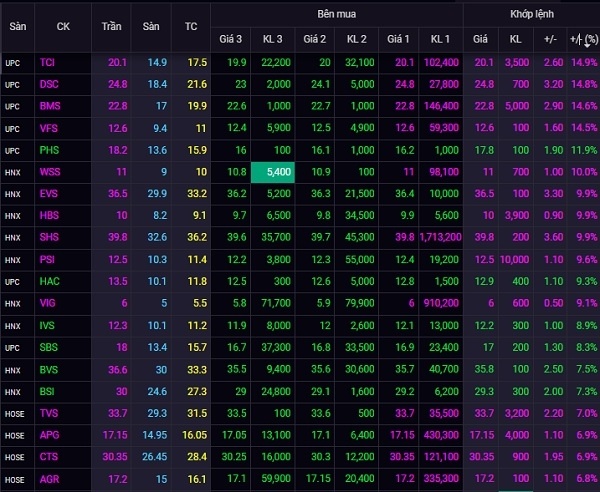Click VIG KL 2 value 79,900

tap(360, 303)
